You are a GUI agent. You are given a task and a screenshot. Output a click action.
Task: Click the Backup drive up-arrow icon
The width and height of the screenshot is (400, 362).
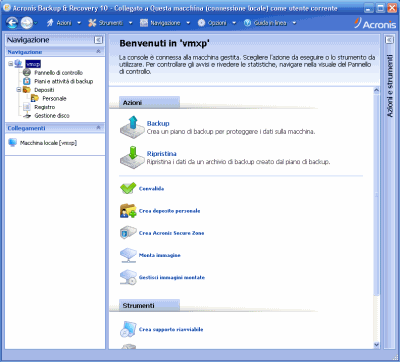(132, 127)
